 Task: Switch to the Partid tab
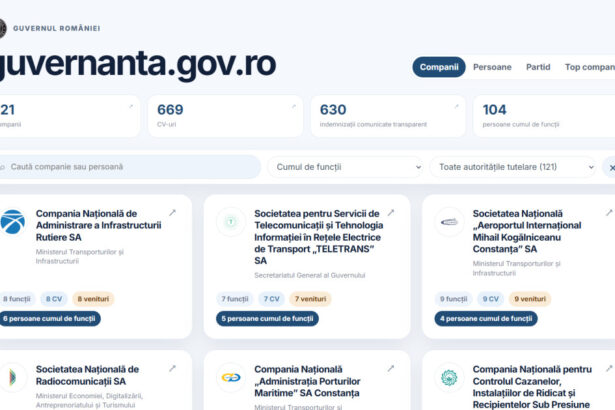point(538,67)
